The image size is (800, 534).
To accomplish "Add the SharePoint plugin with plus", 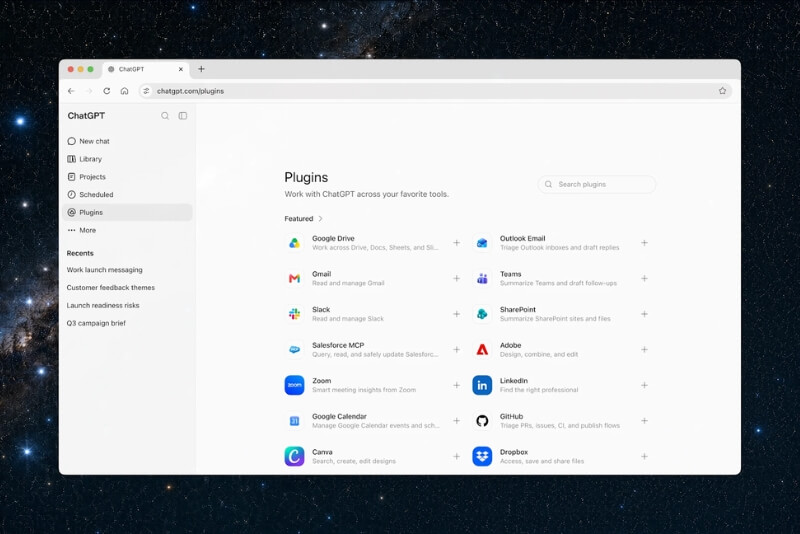I will click(x=644, y=314).
